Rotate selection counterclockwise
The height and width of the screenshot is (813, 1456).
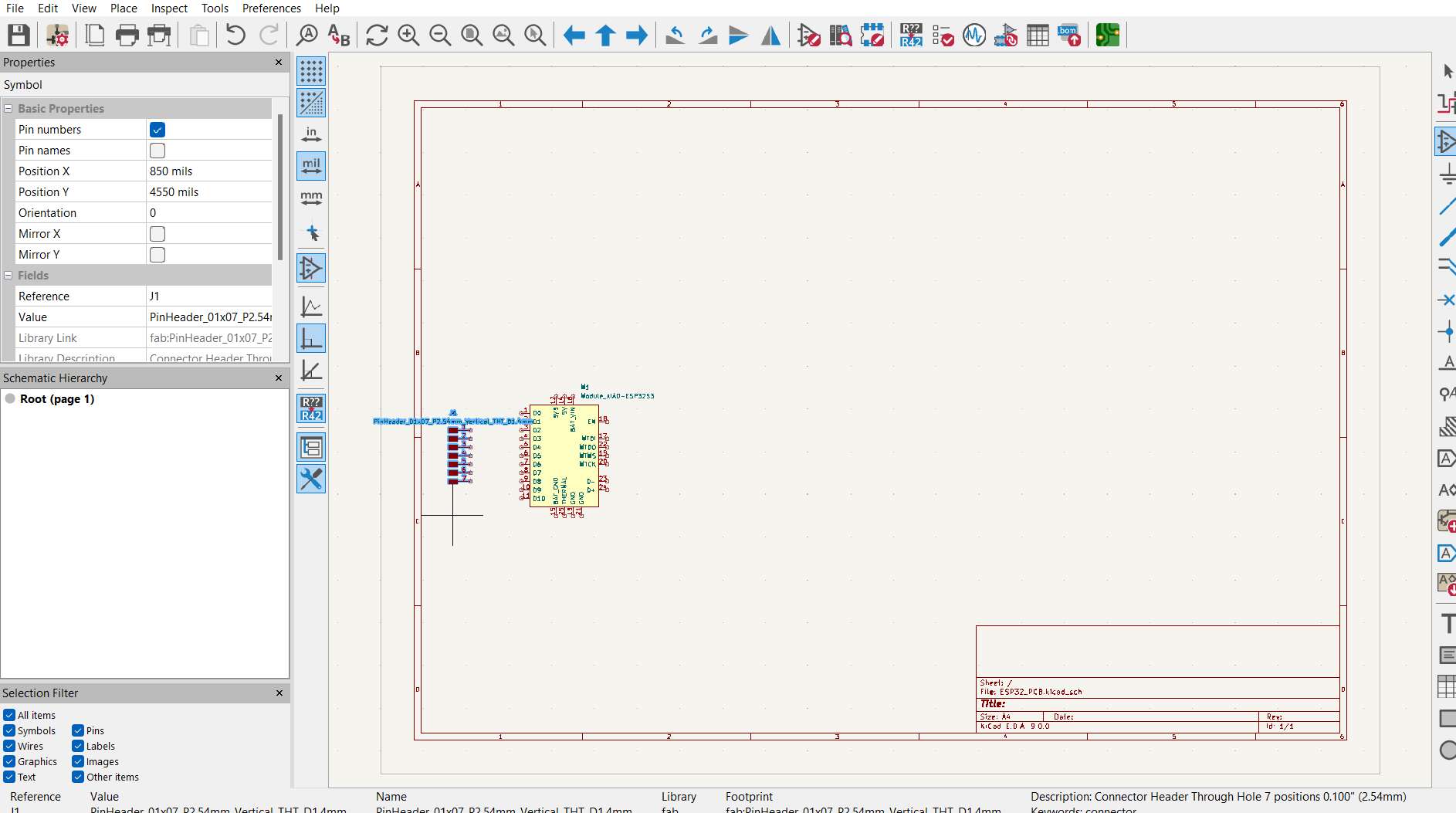pos(676,35)
